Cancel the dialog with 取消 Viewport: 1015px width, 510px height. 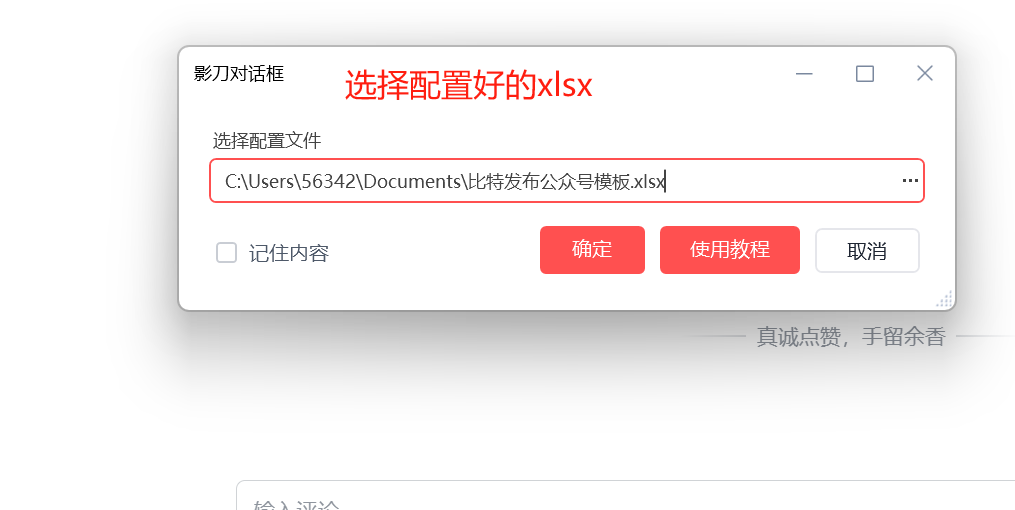867,250
